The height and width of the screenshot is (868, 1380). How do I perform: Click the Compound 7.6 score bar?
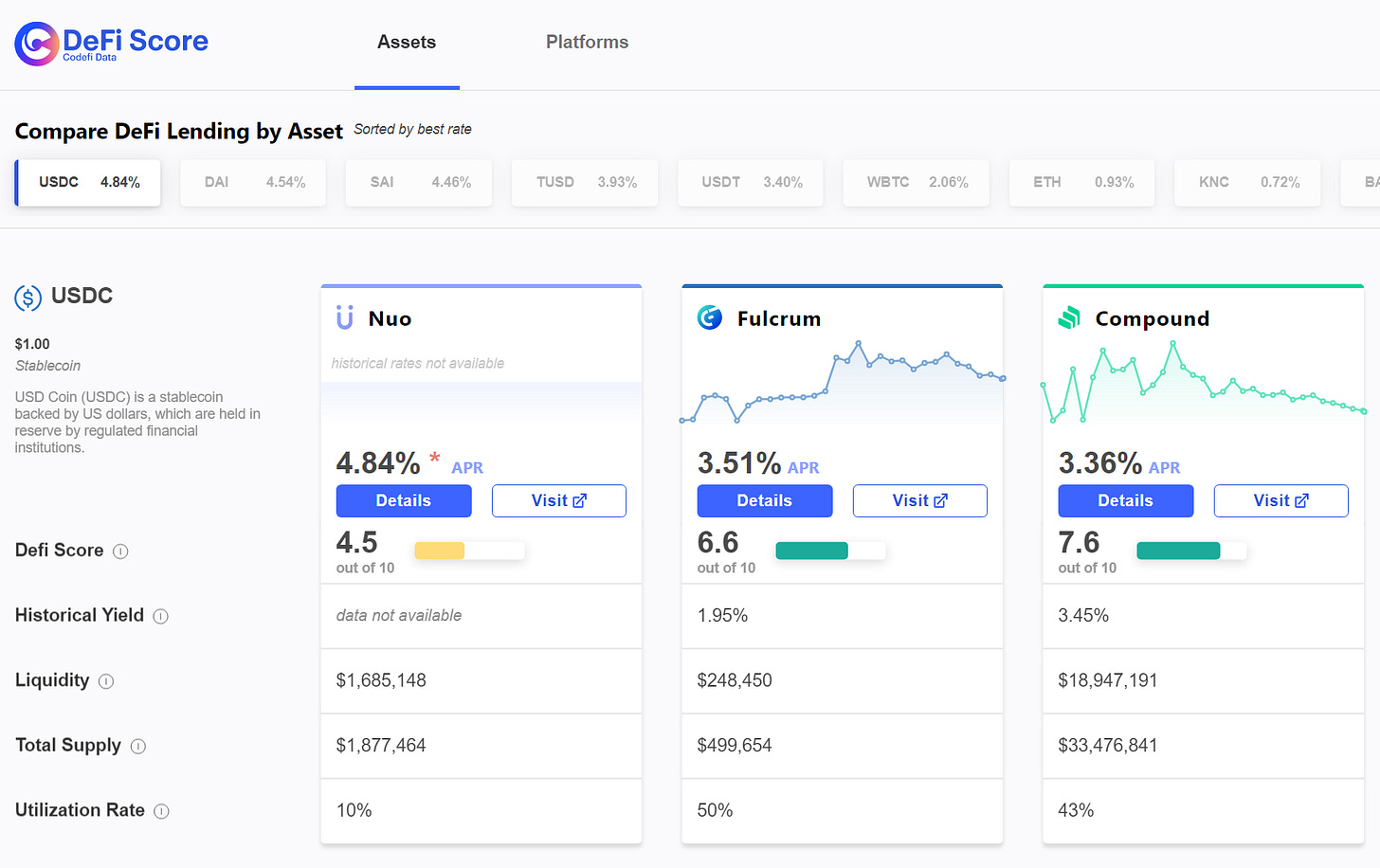tap(1191, 551)
